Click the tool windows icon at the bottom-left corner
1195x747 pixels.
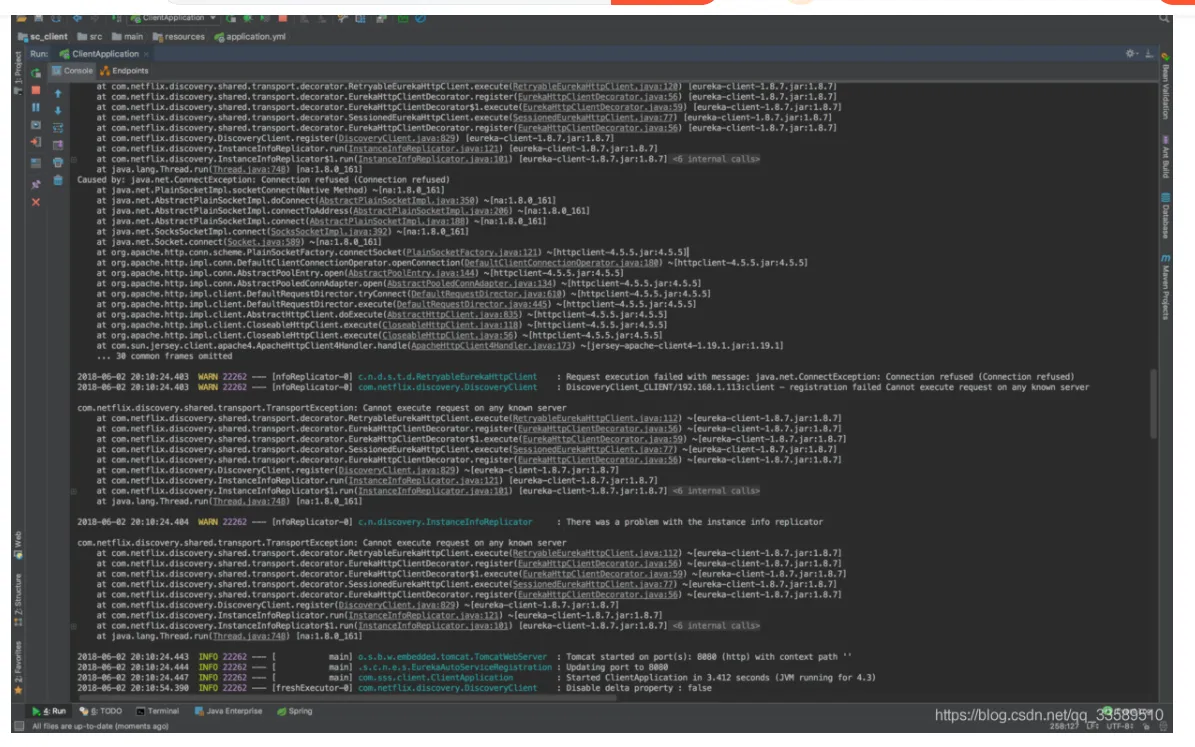(18, 726)
